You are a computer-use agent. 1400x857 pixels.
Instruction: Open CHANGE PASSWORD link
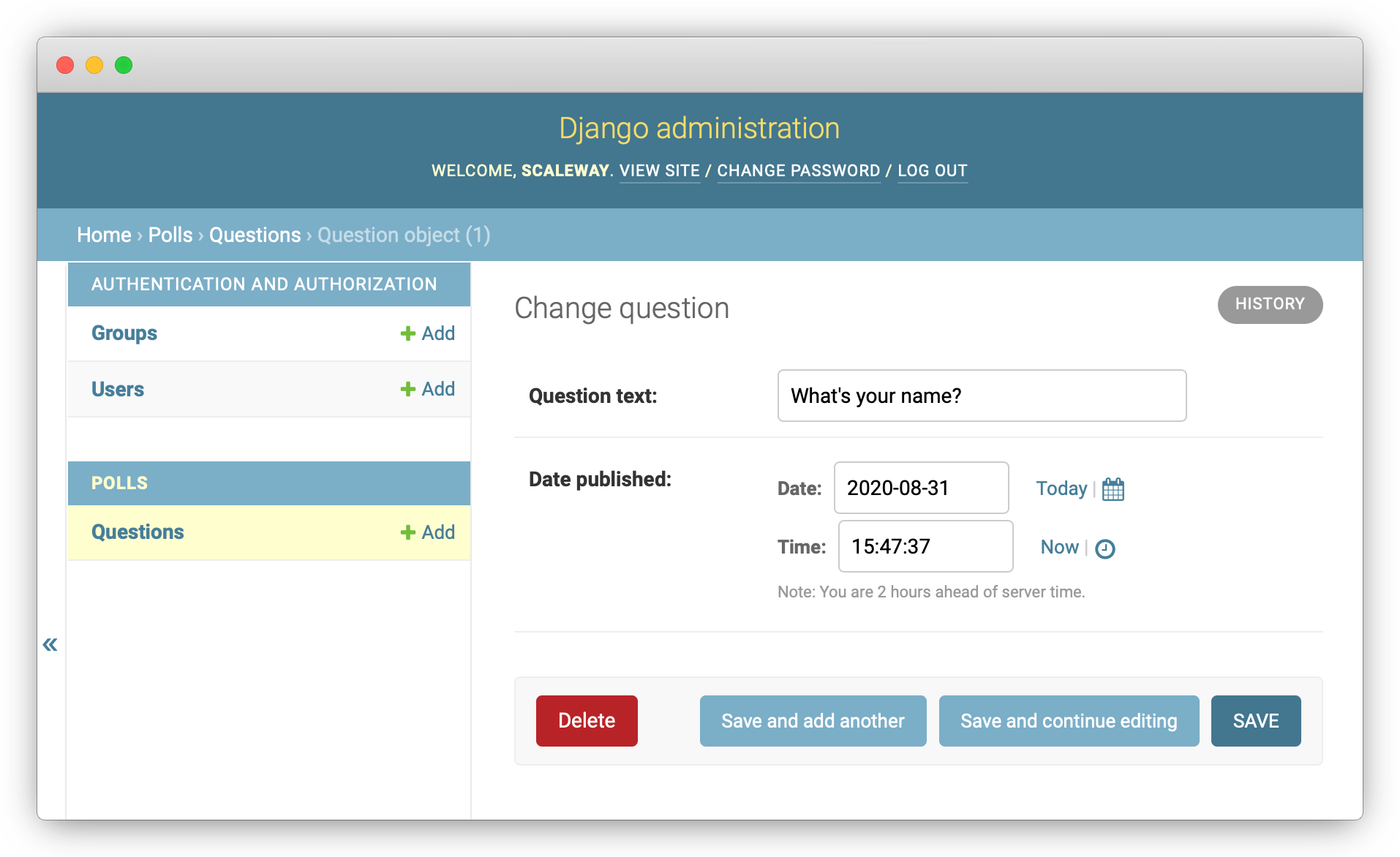799,171
